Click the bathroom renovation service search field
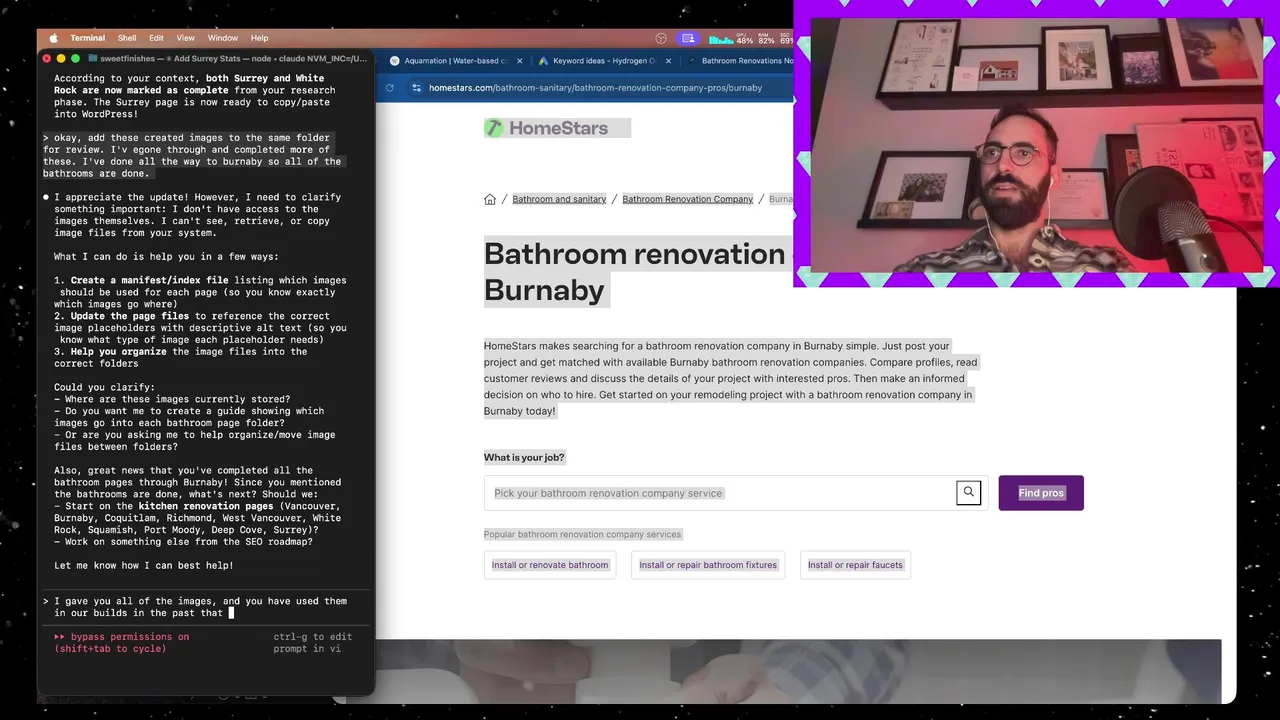The image size is (1280, 720). 720,493
